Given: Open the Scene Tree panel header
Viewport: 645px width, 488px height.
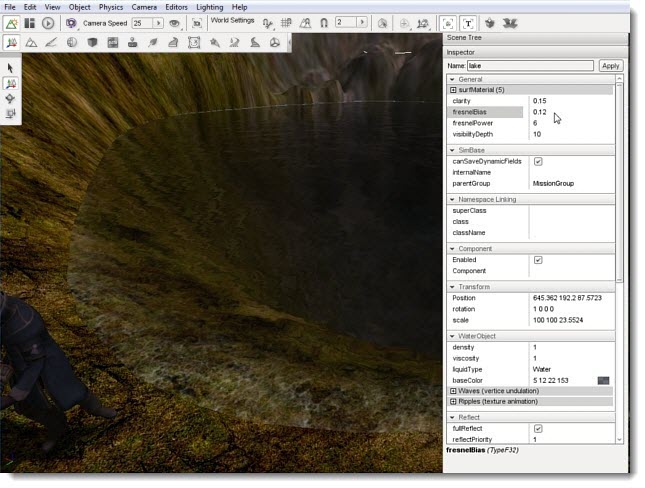Looking at the screenshot, I should [535, 38].
